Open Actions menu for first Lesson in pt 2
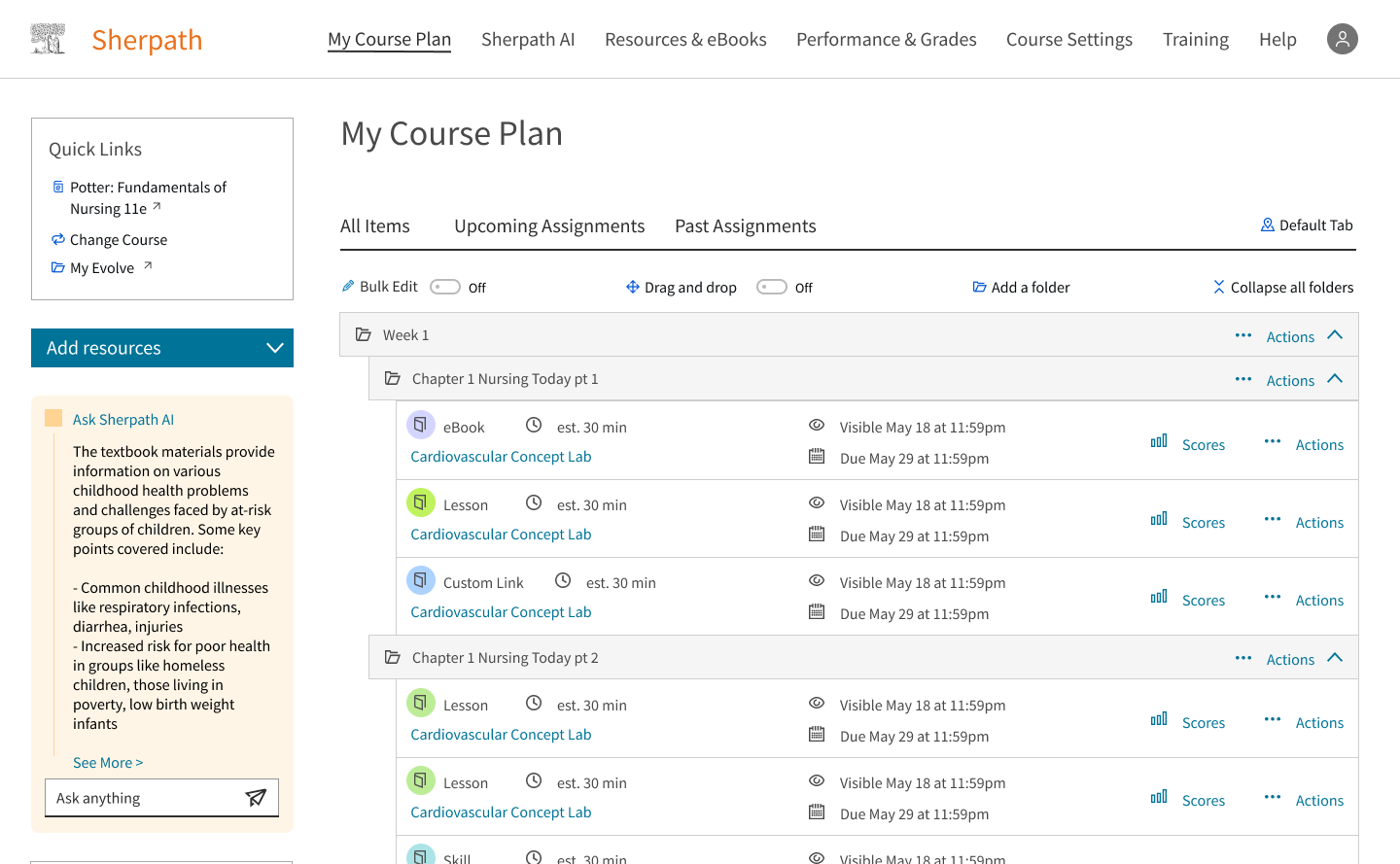The image size is (1400, 864). (x=1319, y=722)
